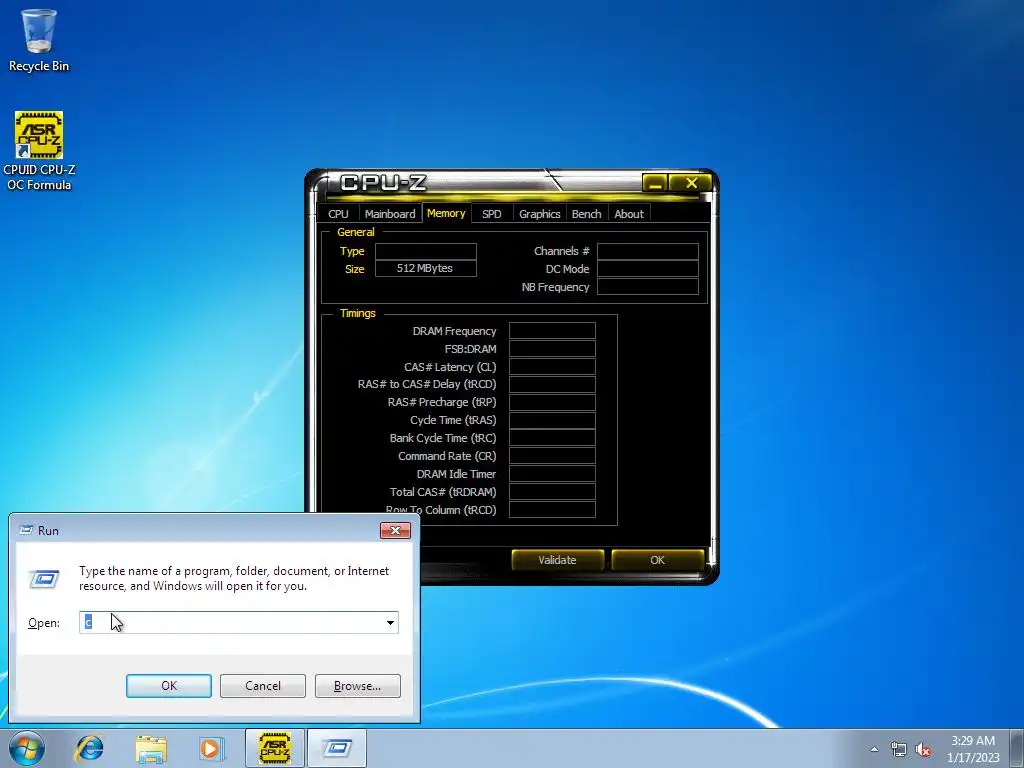Open Windows Media Player from taskbar
This screenshot has height=768, width=1024.
coord(212,748)
